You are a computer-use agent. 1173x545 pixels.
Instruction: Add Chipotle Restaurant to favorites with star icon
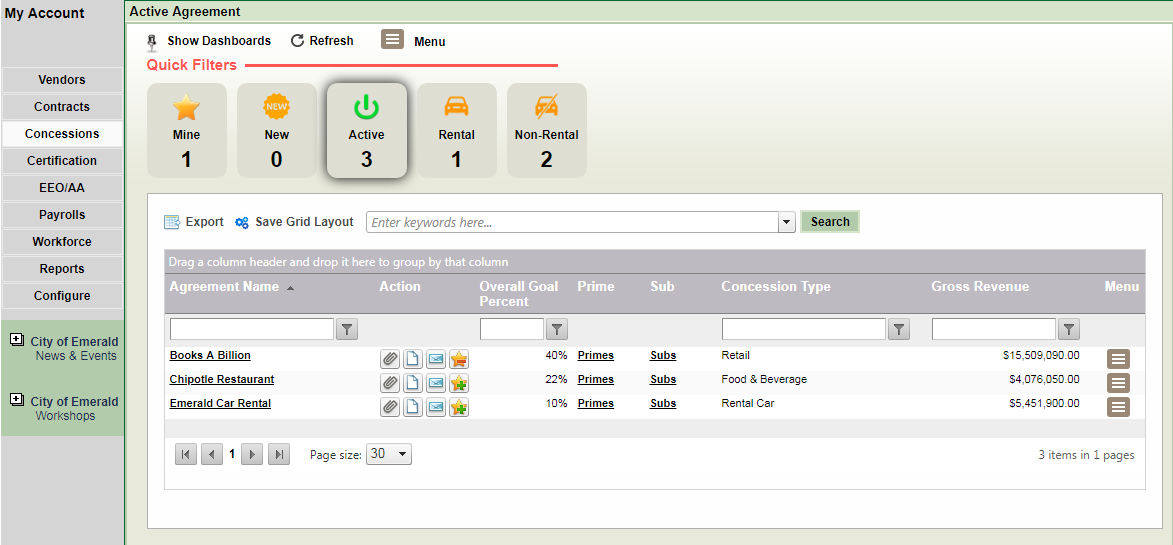[x=459, y=382]
